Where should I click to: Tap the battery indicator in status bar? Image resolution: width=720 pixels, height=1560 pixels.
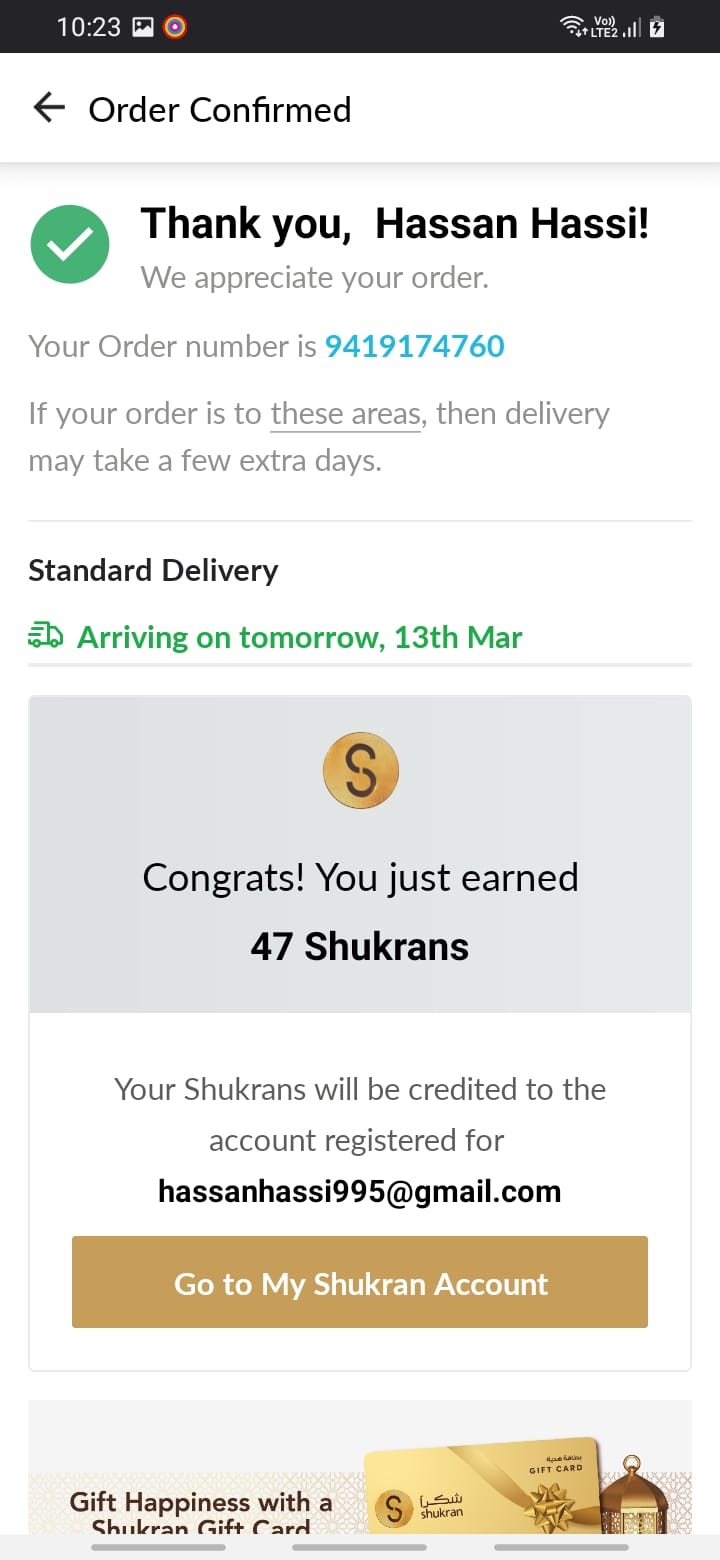pyautogui.click(x=657, y=27)
